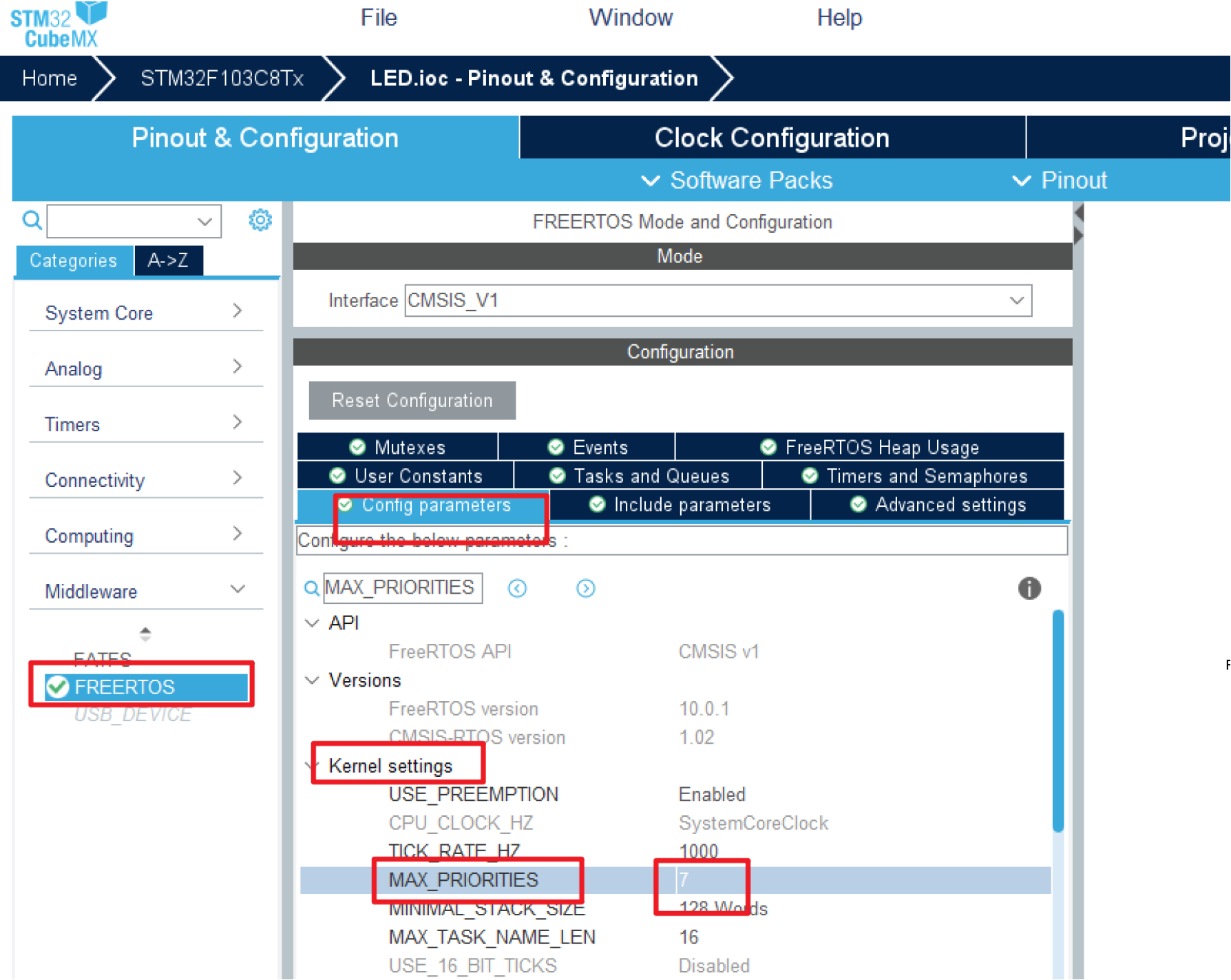The width and height of the screenshot is (1231, 980).
Task: Expand Timers category
Action: coord(145,424)
